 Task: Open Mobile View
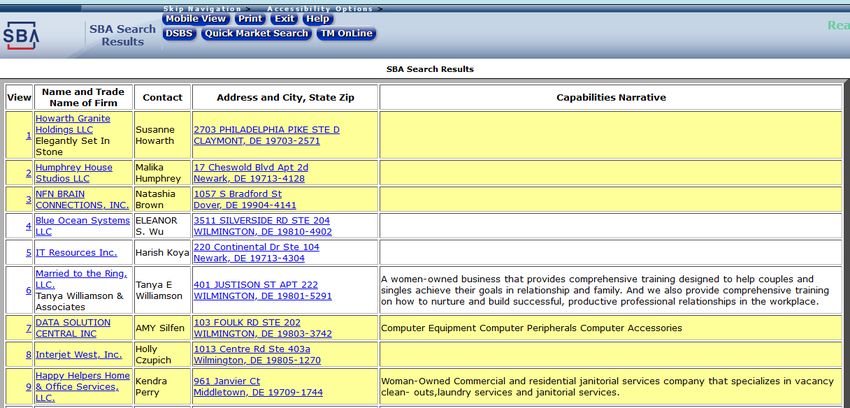196,19
